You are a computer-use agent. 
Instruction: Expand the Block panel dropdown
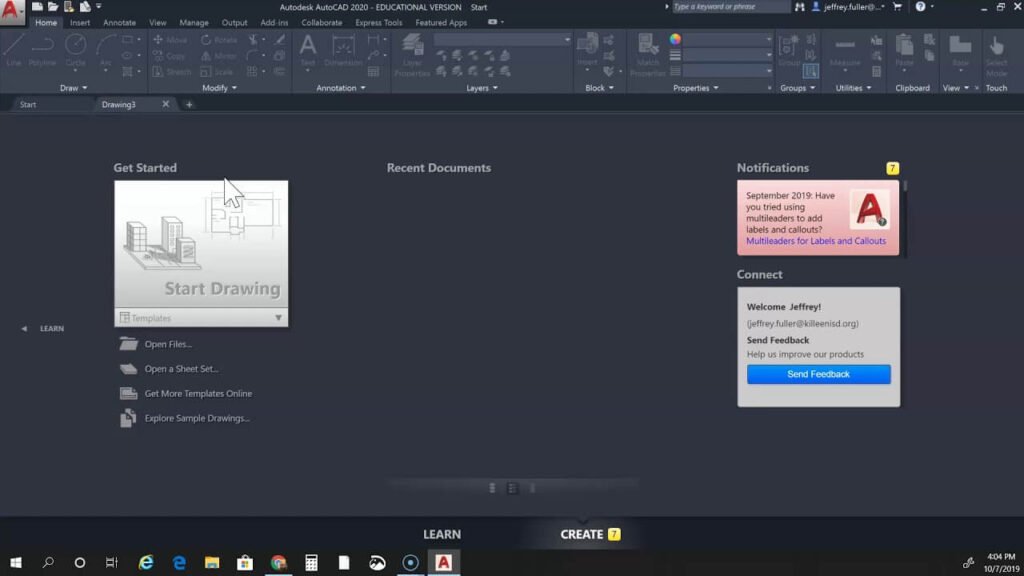coord(600,88)
